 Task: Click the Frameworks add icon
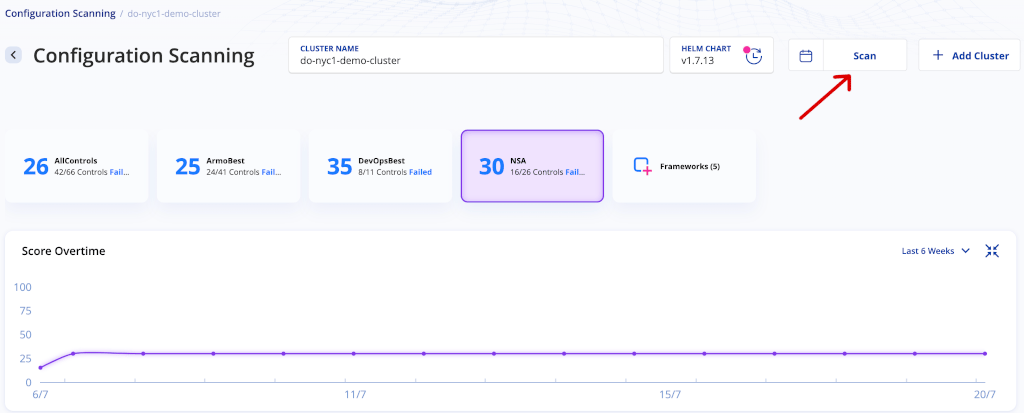(643, 166)
